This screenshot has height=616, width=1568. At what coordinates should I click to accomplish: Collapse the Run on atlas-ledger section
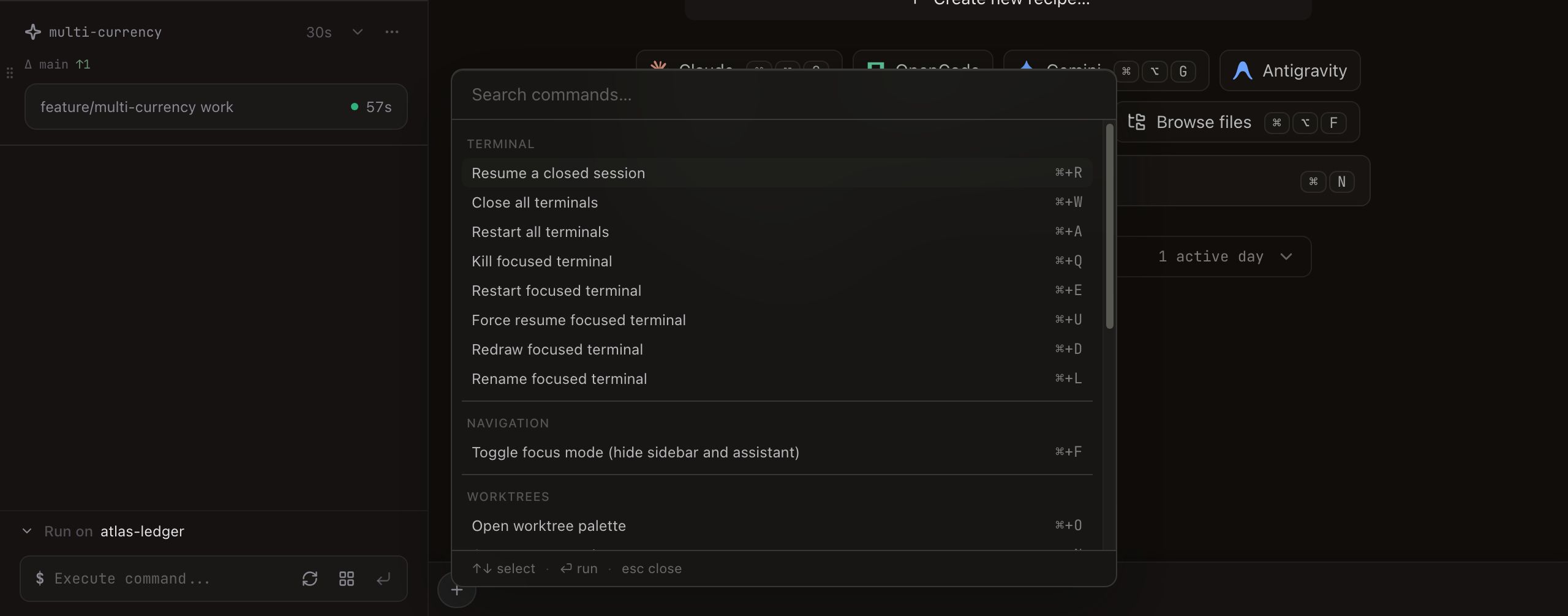click(27, 531)
